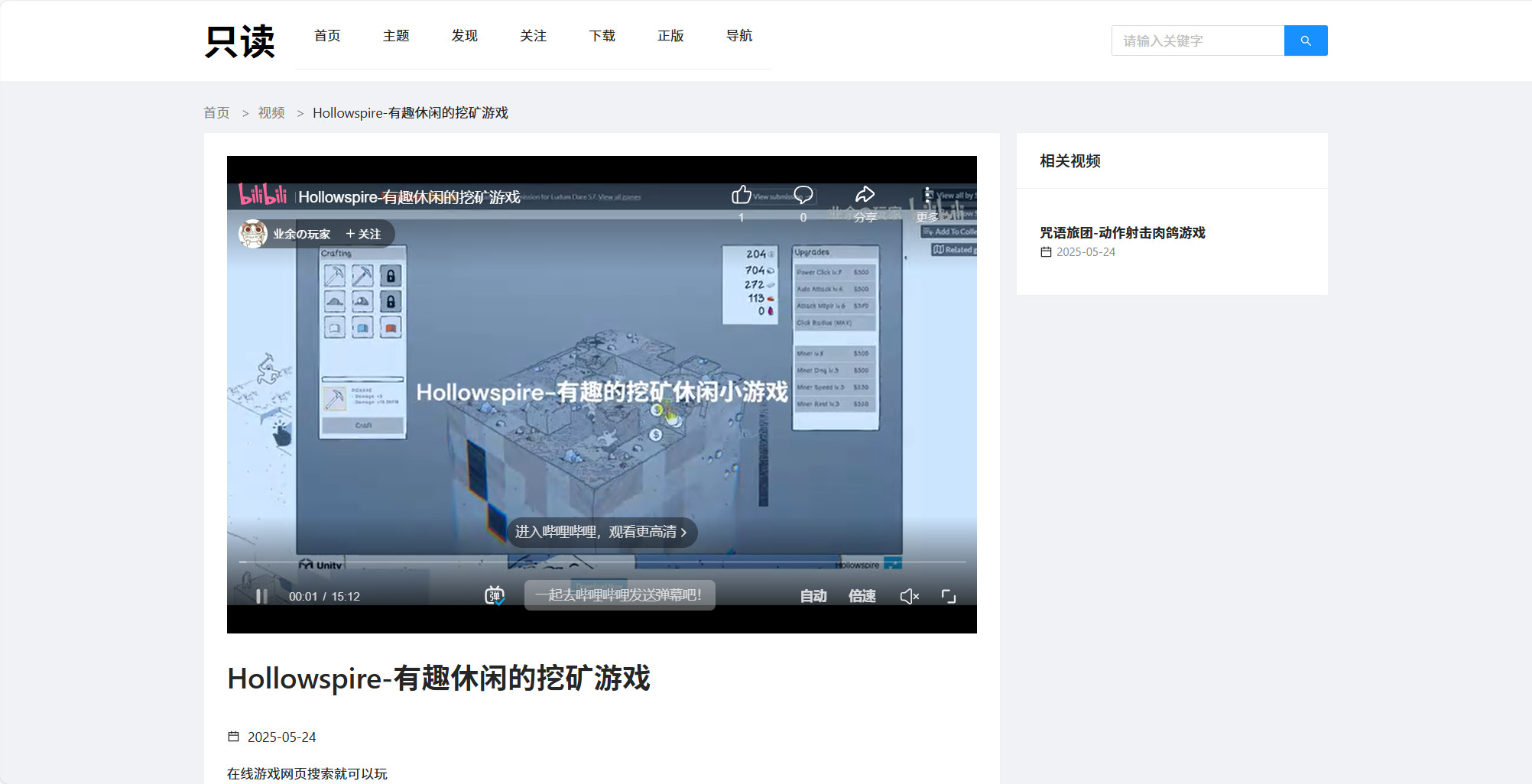Viewport: 1532px width, 784px height.
Task: Click the 2025-05-24 date under article title
Action: coord(281,737)
